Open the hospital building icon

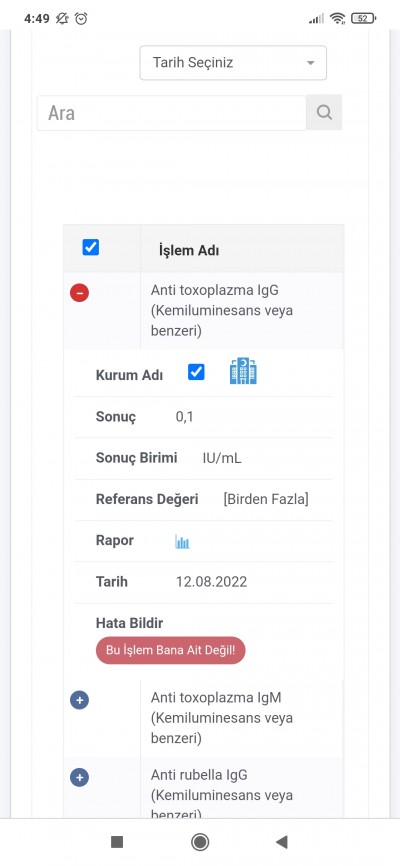[x=243, y=371]
